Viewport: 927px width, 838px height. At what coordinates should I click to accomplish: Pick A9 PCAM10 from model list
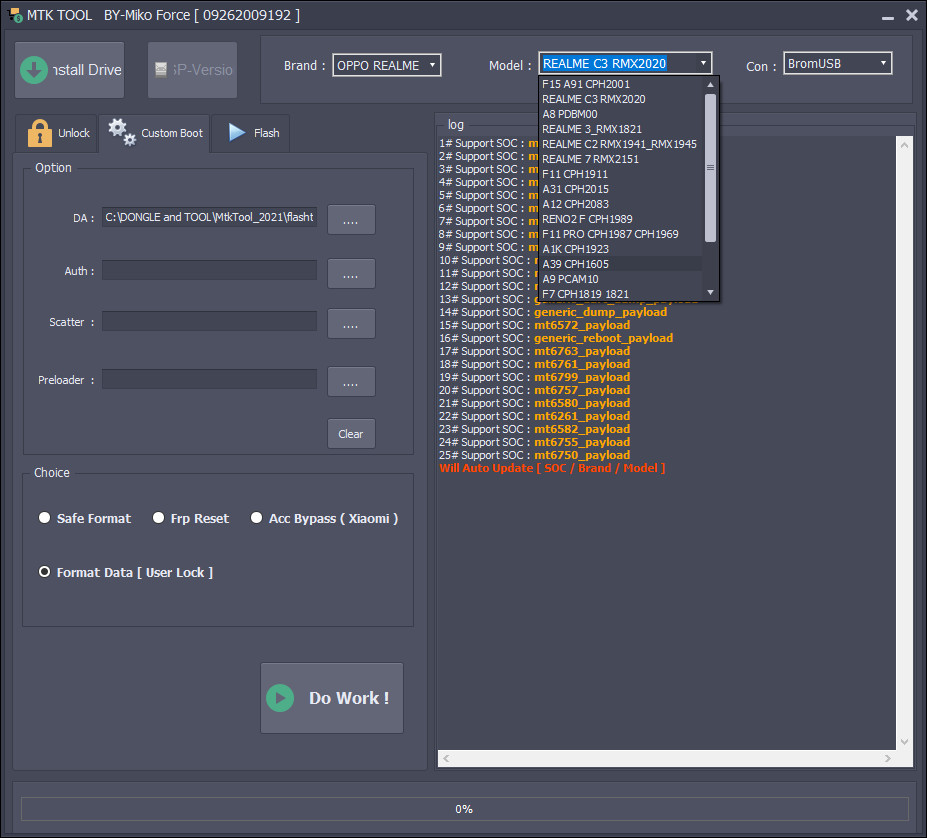pos(621,279)
